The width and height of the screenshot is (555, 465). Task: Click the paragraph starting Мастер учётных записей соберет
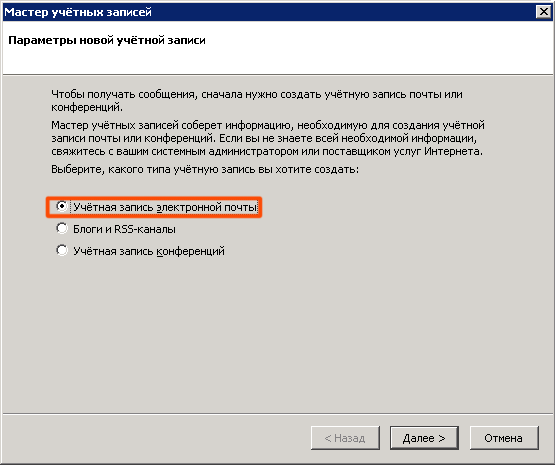268,138
